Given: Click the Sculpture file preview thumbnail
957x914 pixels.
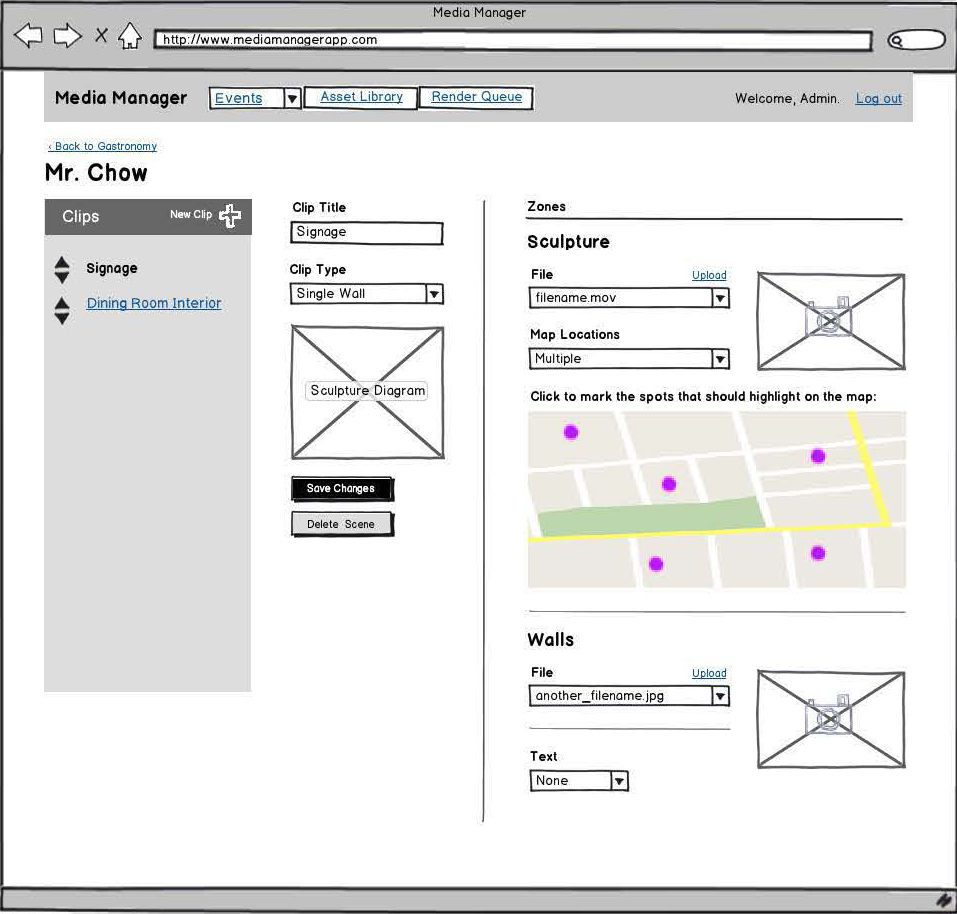Looking at the screenshot, I should 831,321.
